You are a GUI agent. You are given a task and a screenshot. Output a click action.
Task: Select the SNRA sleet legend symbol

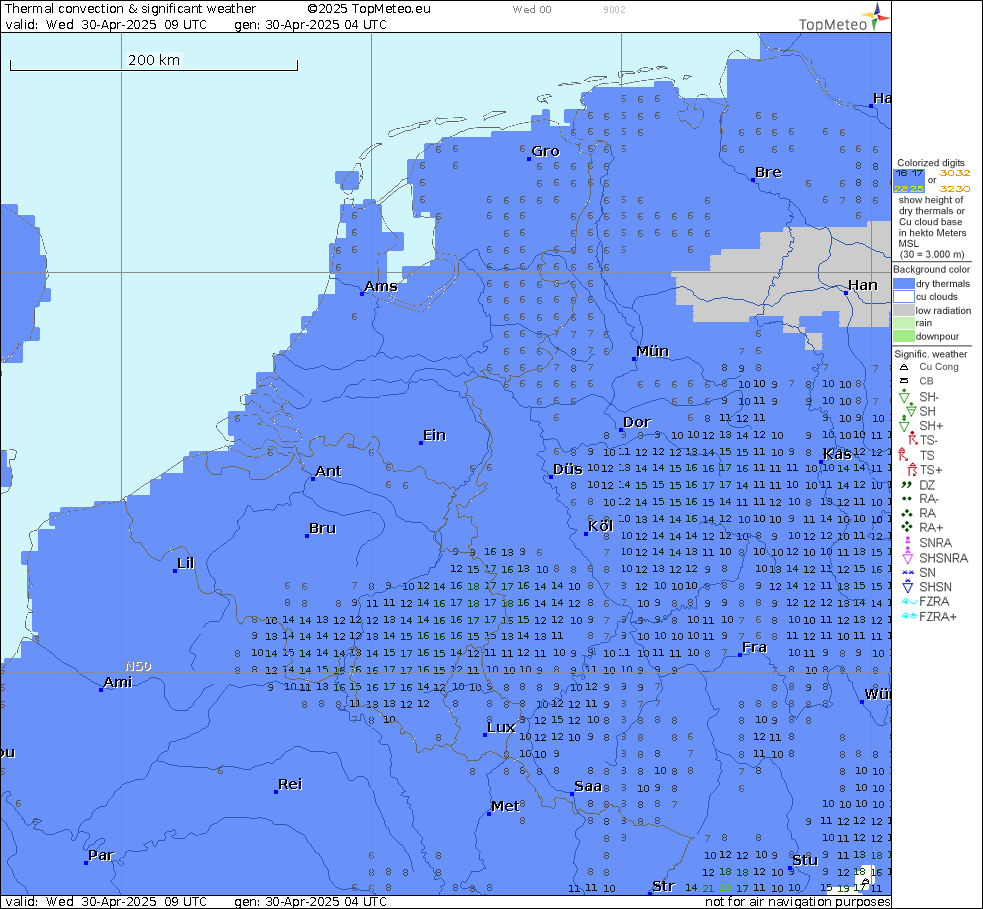pyautogui.click(x=907, y=542)
